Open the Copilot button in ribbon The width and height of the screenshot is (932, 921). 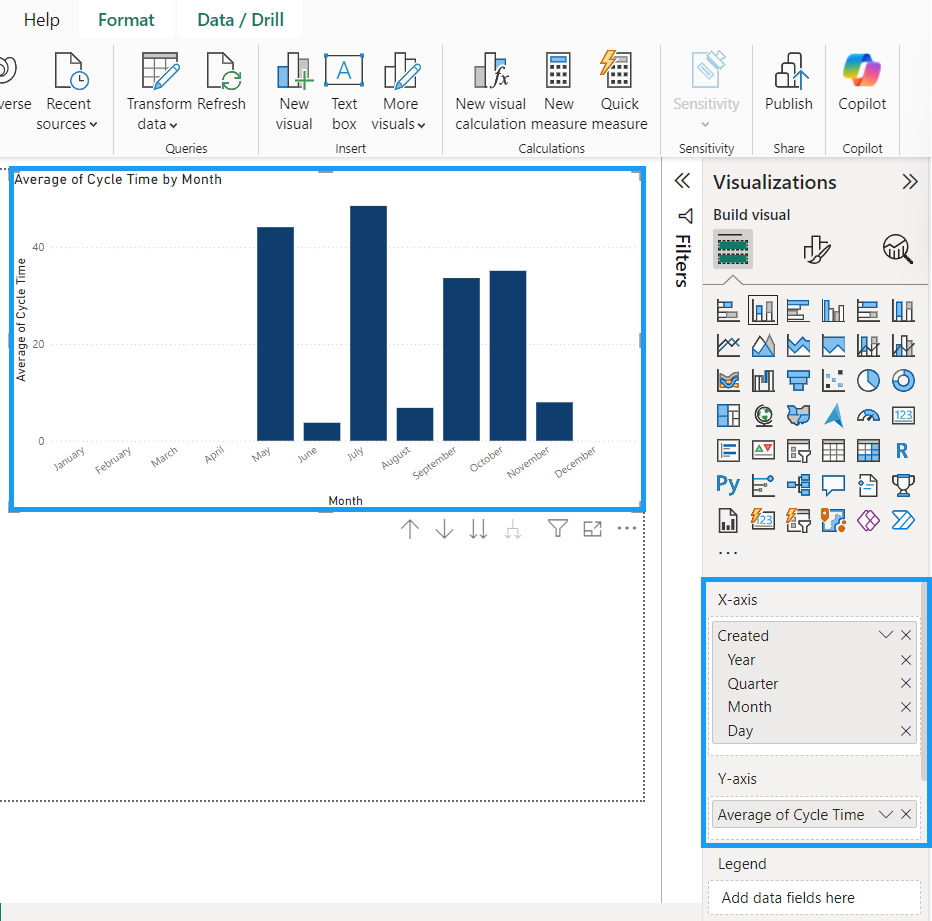click(x=862, y=84)
